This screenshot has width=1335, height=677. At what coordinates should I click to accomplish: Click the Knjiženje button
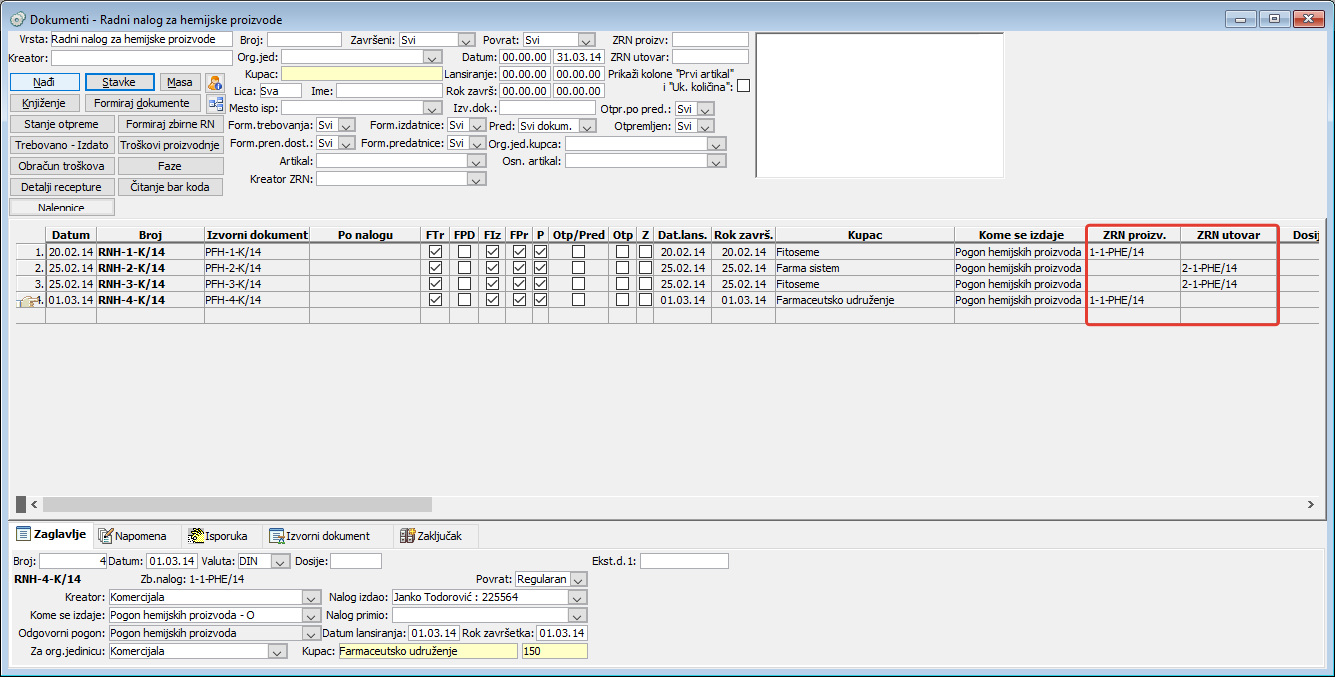tap(44, 103)
